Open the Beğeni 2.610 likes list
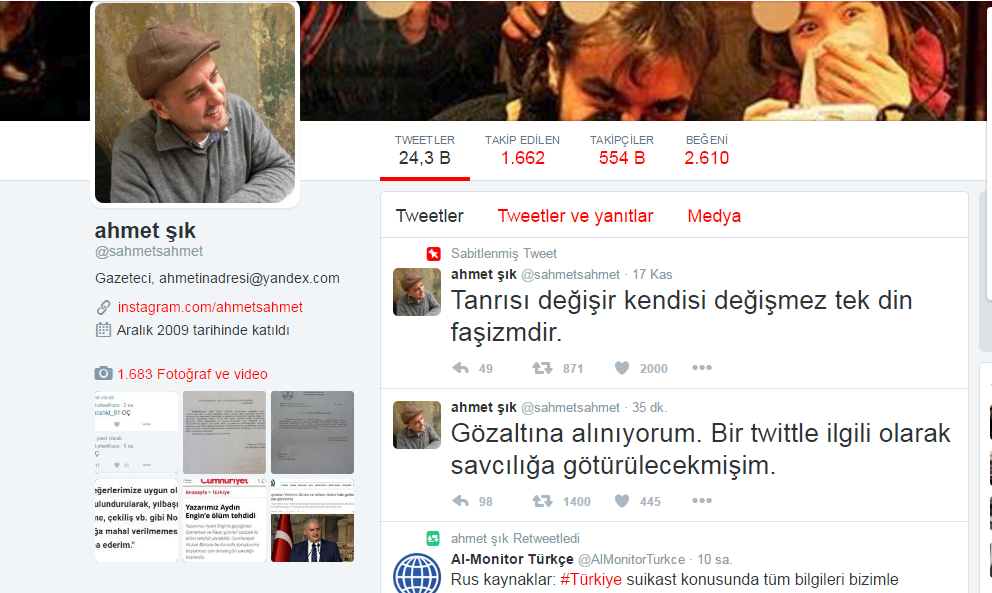Screen dimensions: 992x593 [x=706, y=150]
